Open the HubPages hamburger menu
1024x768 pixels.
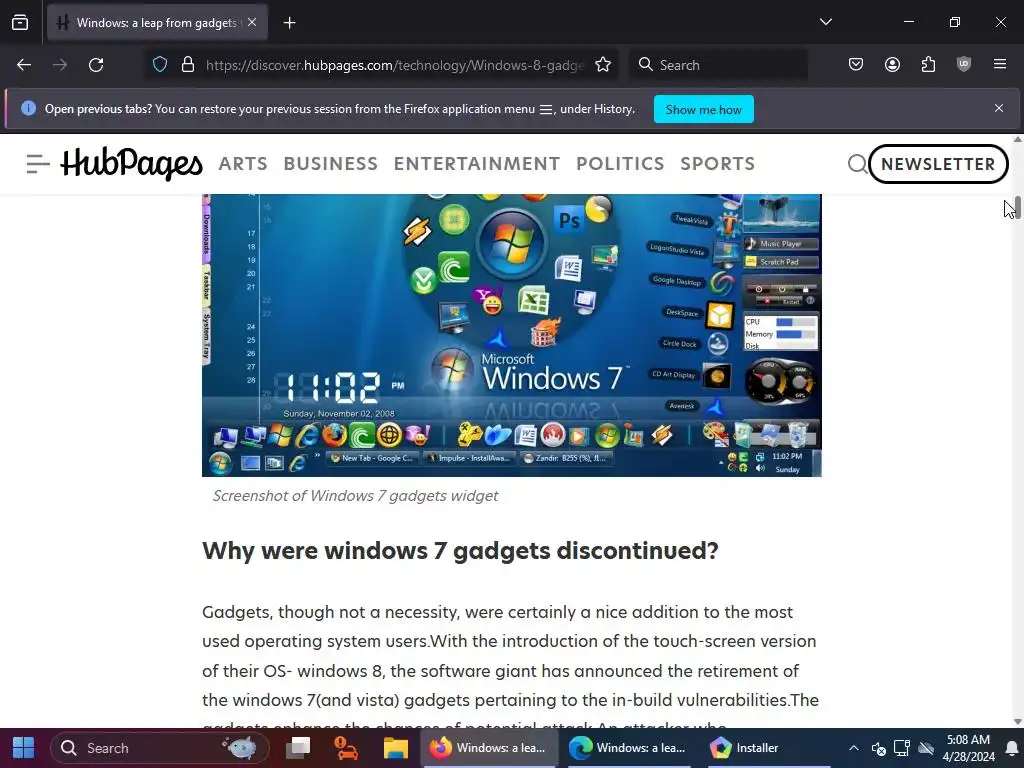tap(38, 163)
